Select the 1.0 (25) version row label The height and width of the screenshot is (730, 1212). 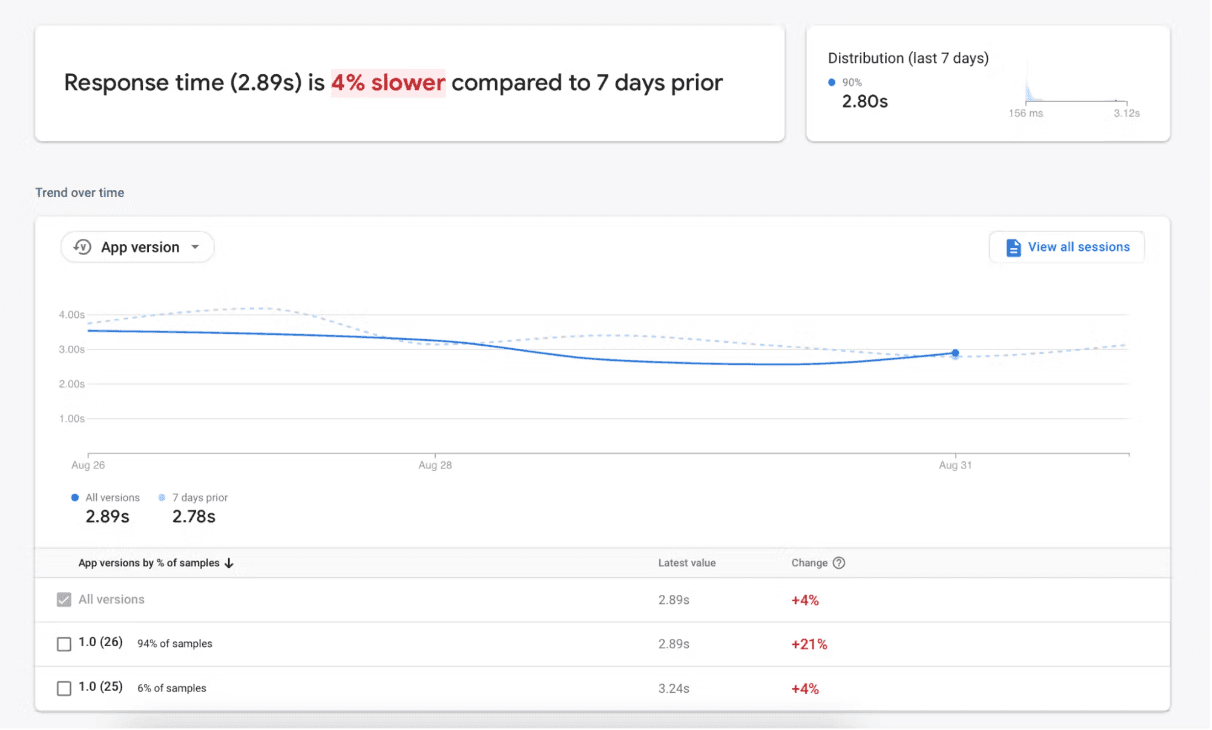tap(100, 687)
